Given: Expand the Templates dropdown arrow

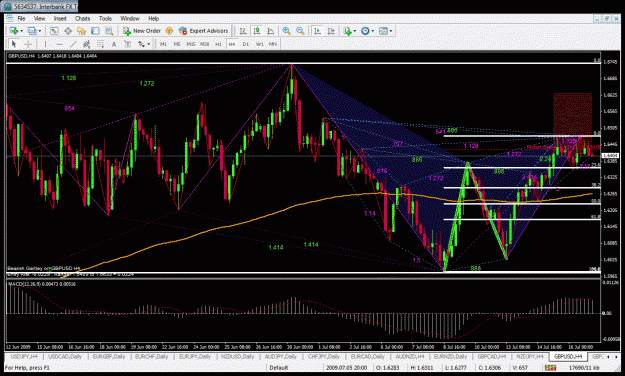Looking at the screenshot, I should [391, 31].
